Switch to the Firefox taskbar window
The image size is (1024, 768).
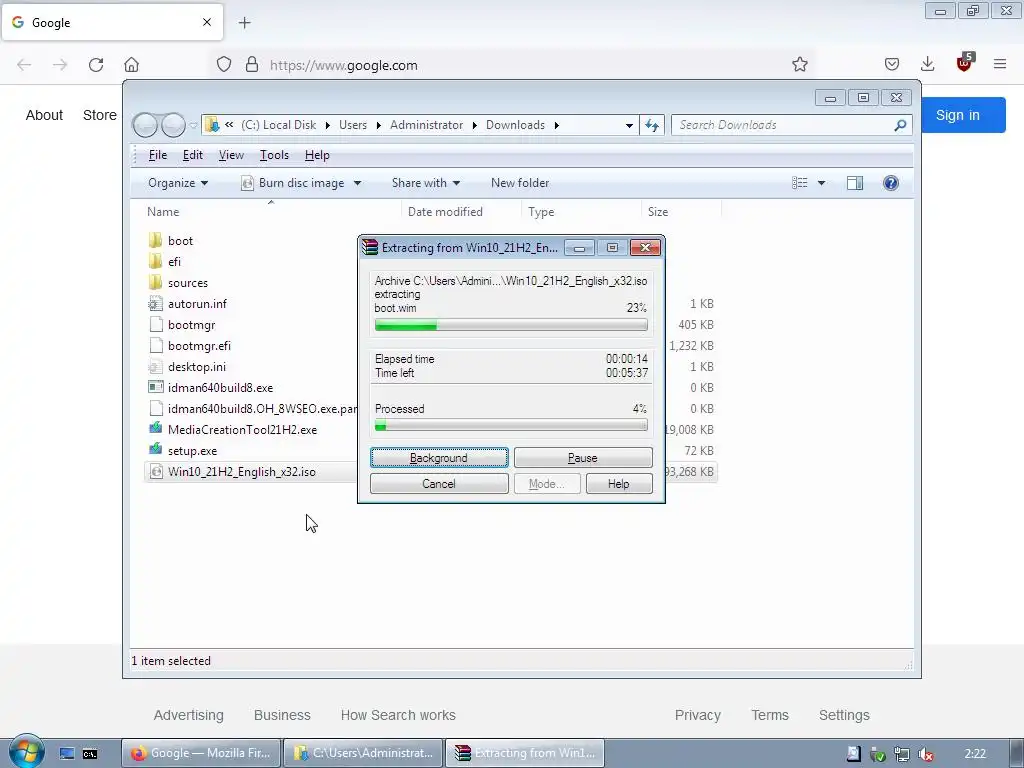coord(201,753)
